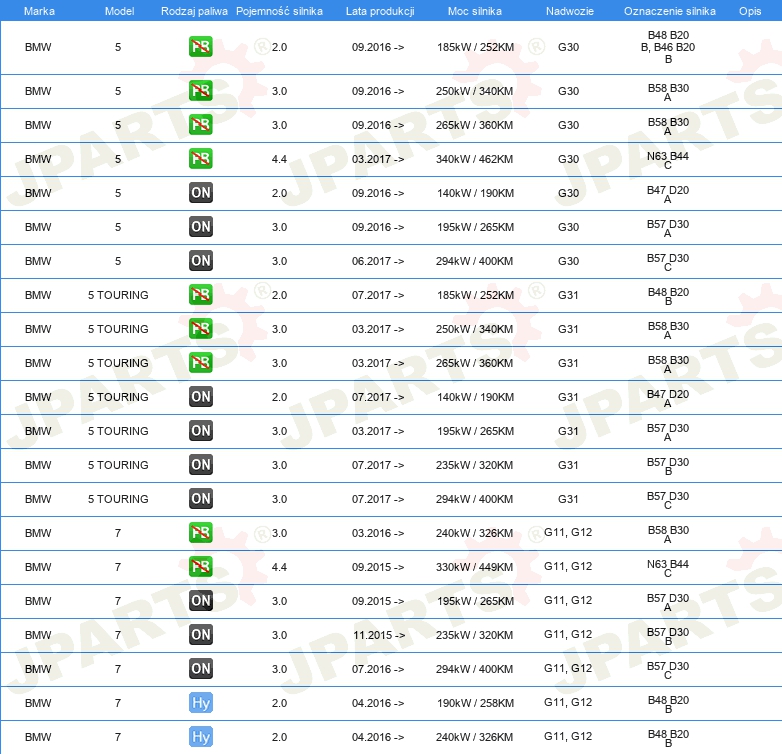Click the ON icon in the 11.2015 row
The image size is (782, 754).
click(x=200, y=634)
